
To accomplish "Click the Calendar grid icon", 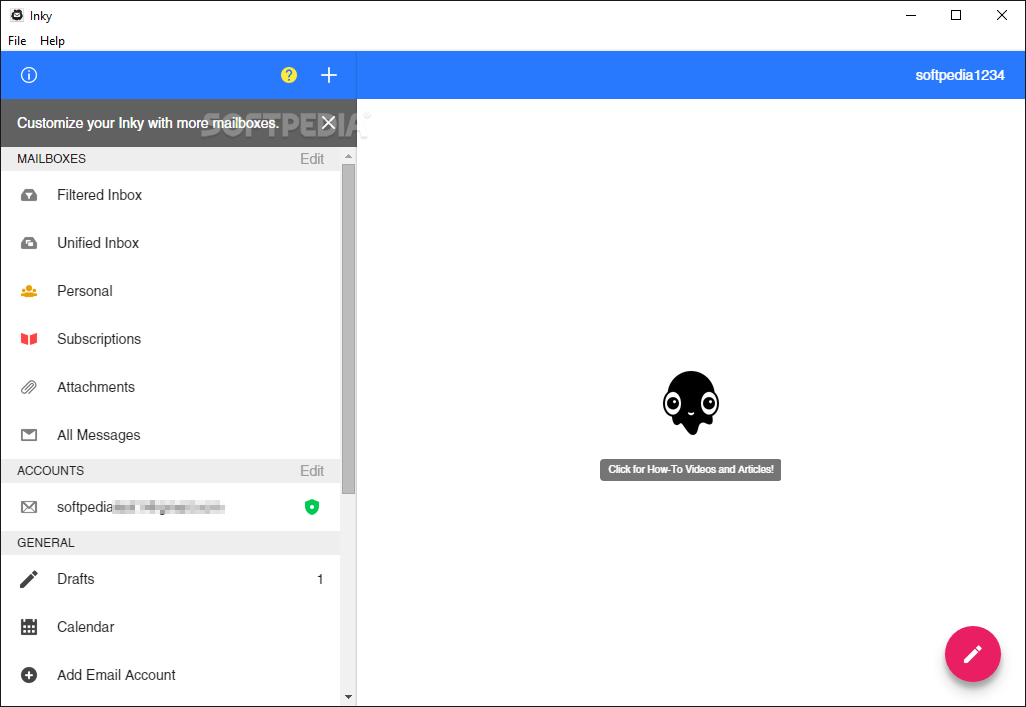I will tap(29, 626).
